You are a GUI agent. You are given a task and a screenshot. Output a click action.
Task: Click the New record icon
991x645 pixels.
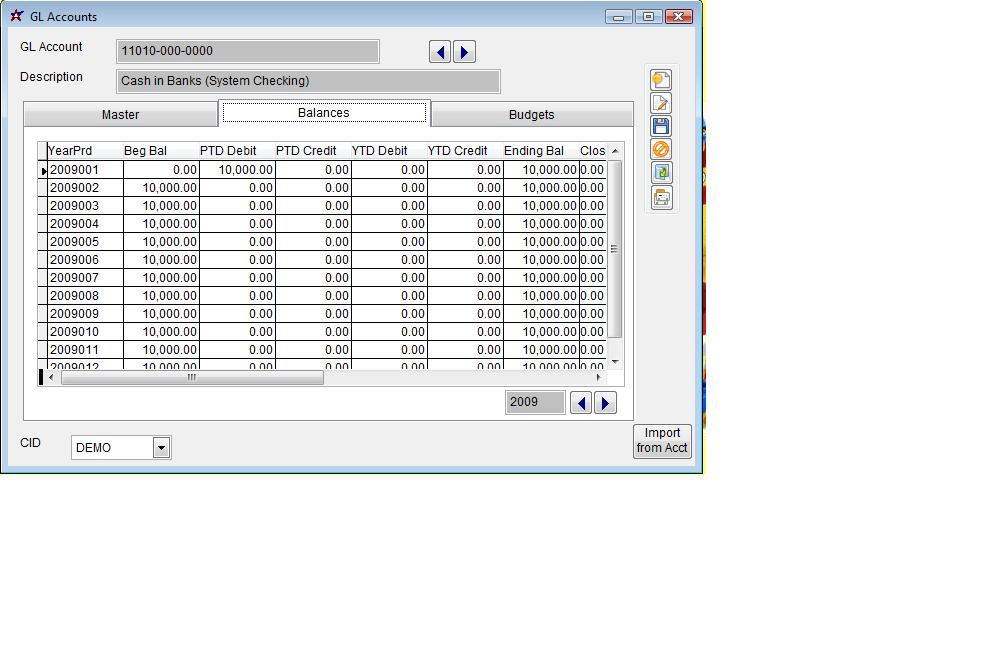(661, 80)
